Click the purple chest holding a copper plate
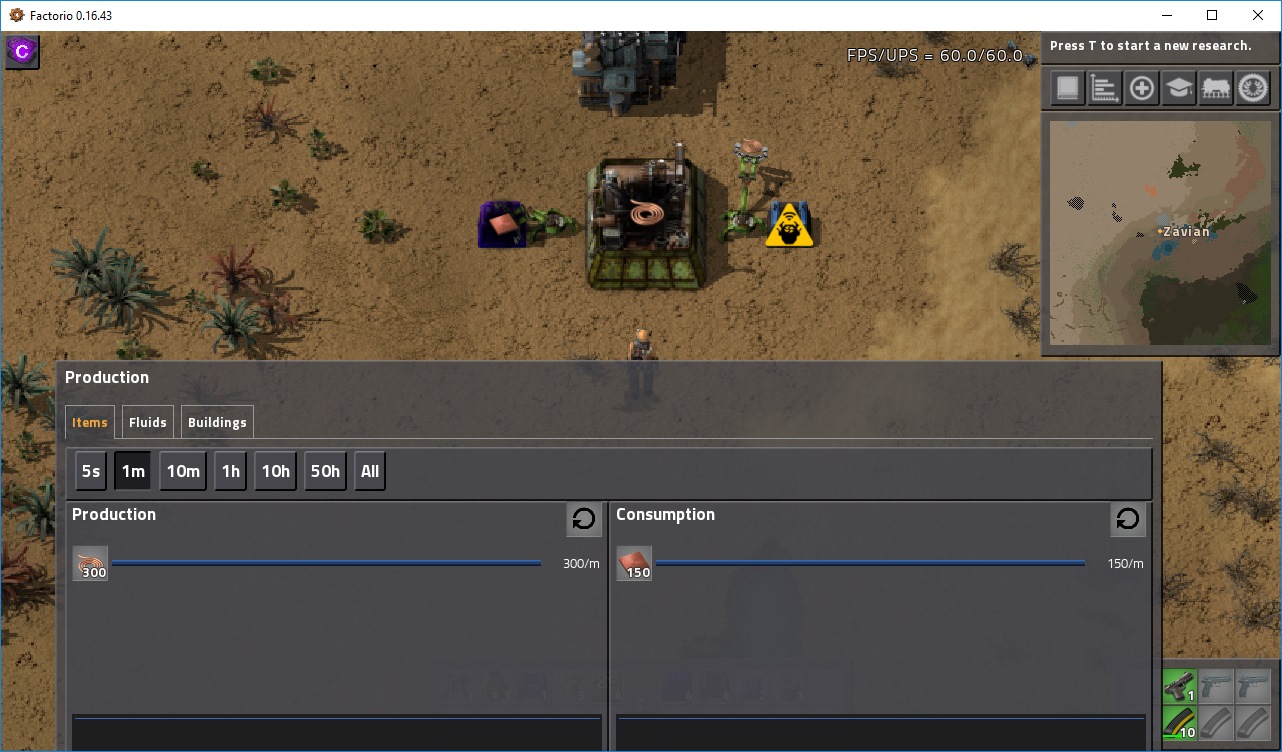 pyautogui.click(x=502, y=224)
